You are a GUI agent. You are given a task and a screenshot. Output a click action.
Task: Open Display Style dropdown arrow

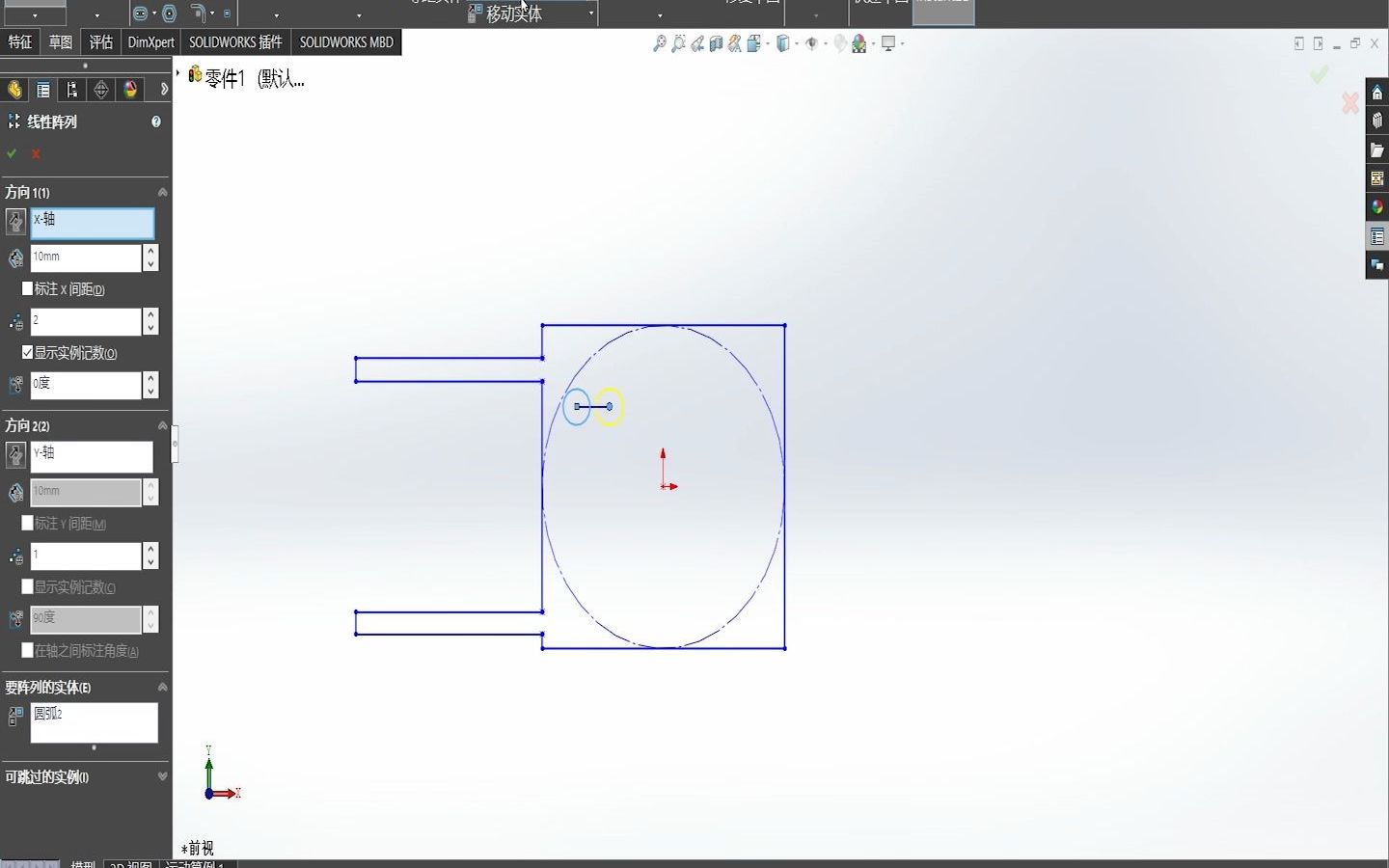tap(796, 43)
